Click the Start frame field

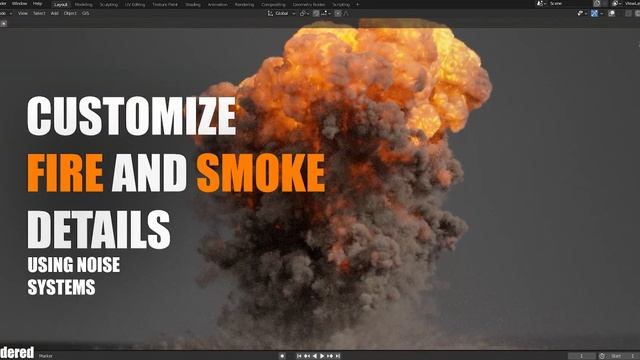point(623,356)
